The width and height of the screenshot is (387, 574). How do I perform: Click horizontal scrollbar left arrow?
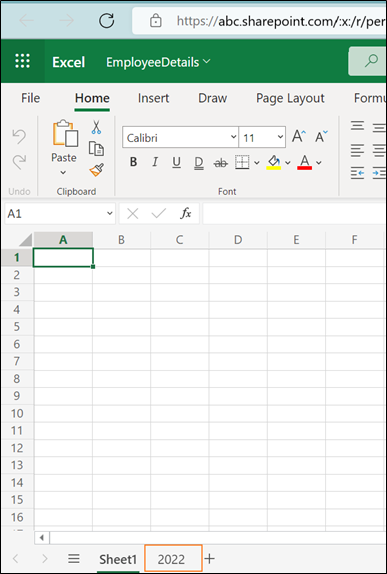(x=42, y=538)
